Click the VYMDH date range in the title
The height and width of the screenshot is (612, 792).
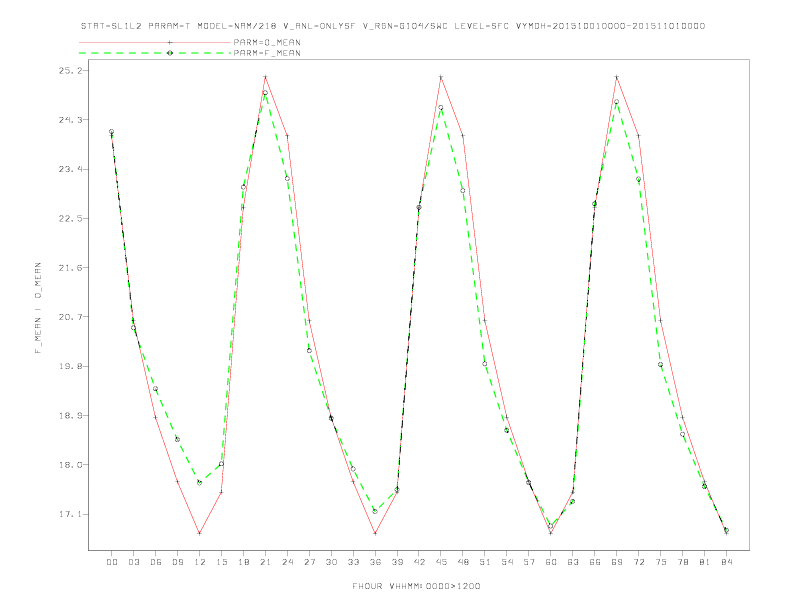pyautogui.click(x=610, y=26)
